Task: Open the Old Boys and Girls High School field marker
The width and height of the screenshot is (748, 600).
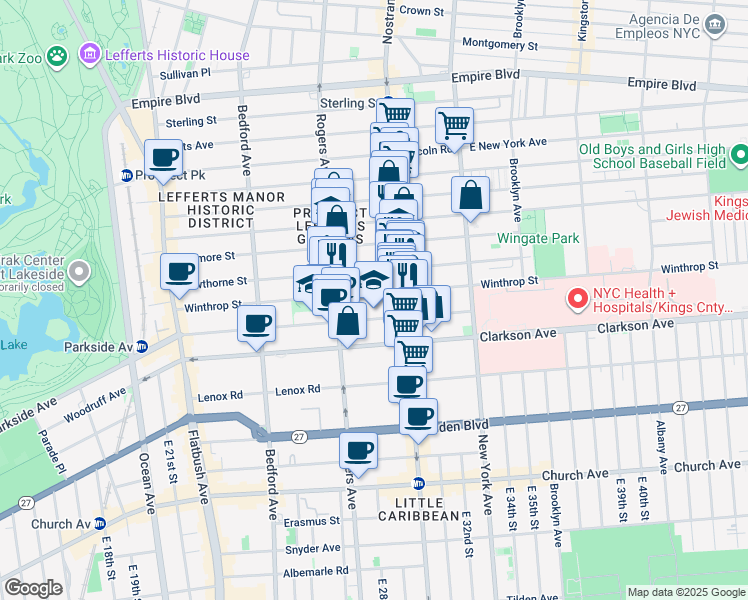Action: (x=740, y=156)
